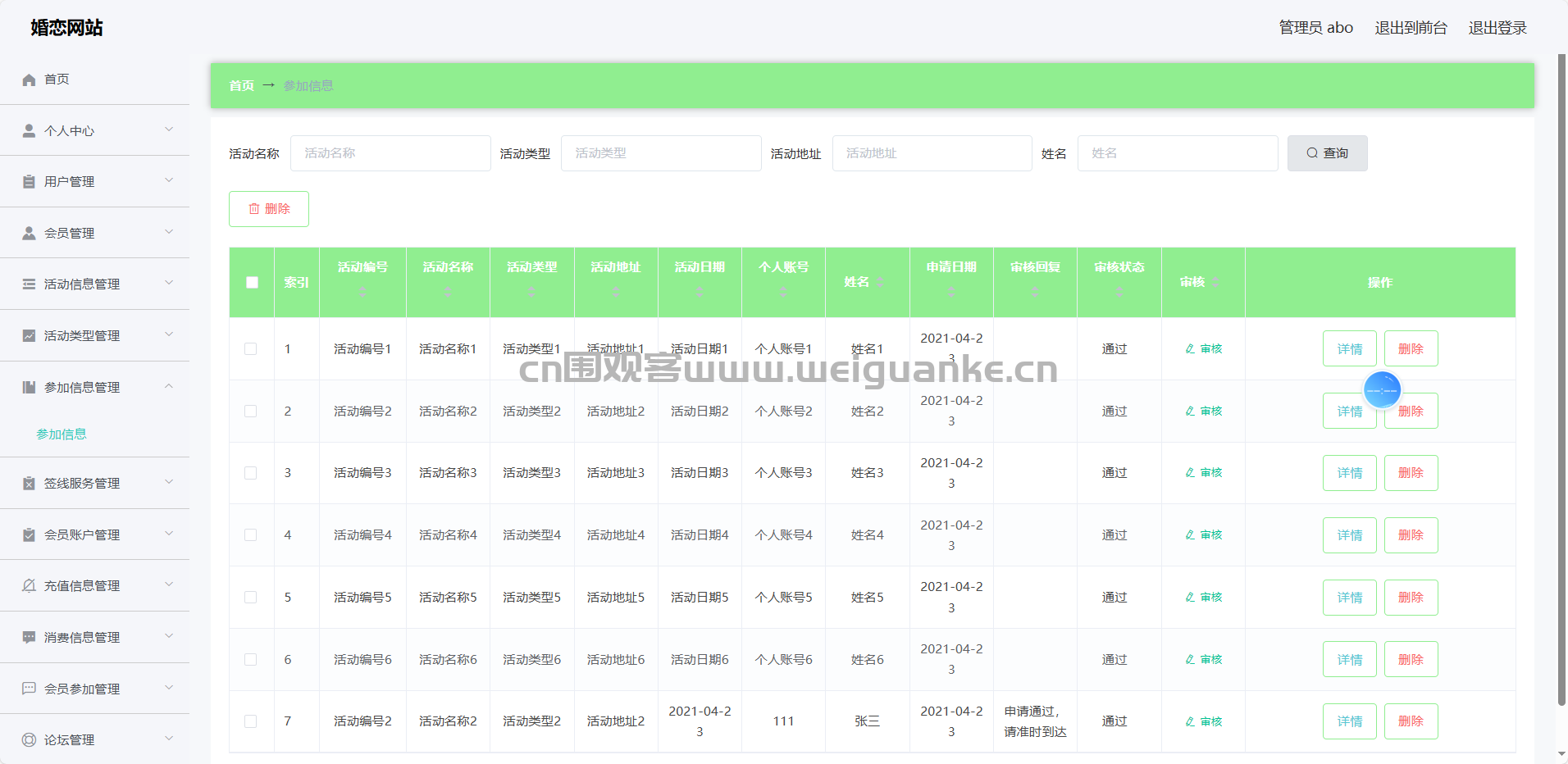The width and height of the screenshot is (1568, 764).
Task: Click the page vertical scrollbar
Action: 1561,377
